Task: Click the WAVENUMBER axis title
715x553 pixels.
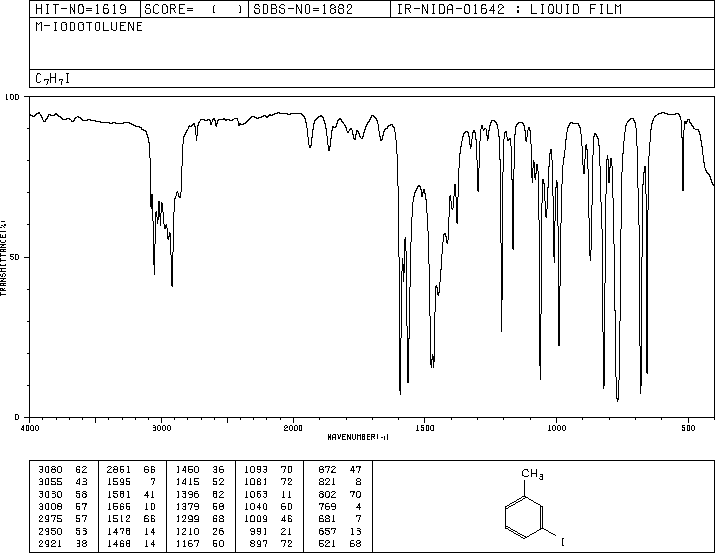Action: 358,437
